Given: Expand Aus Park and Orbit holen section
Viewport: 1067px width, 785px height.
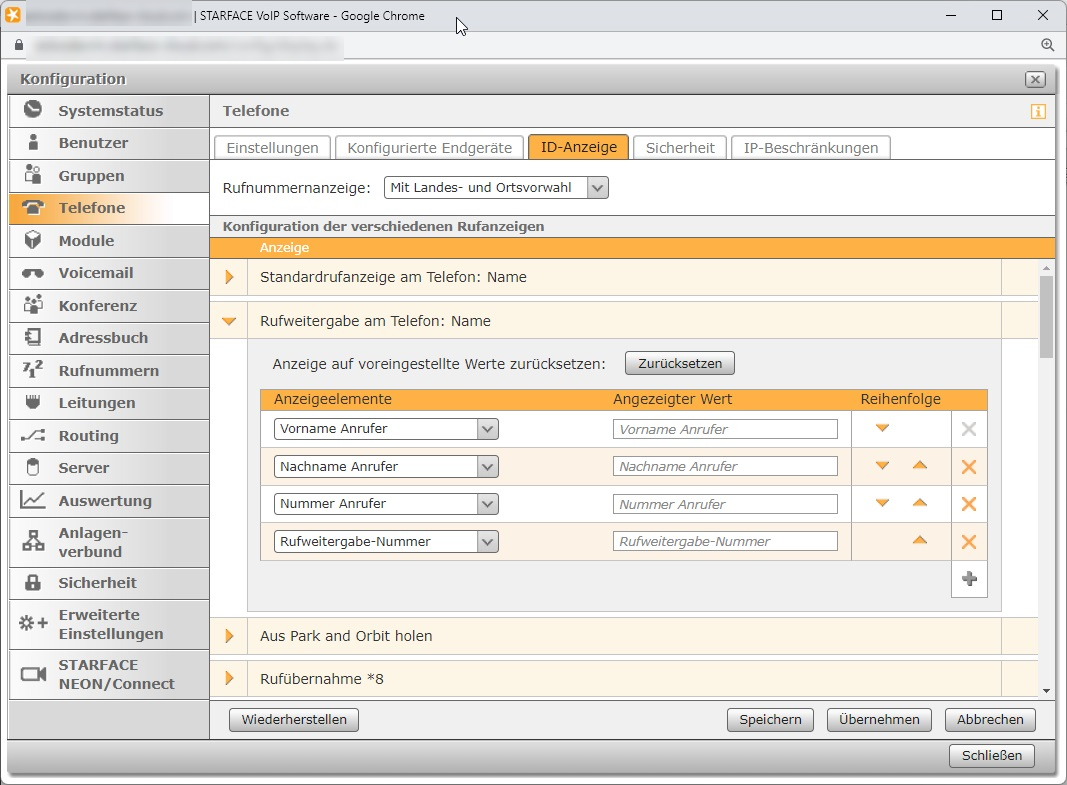Looking at the screenshot, I should [x=229, y=636].
